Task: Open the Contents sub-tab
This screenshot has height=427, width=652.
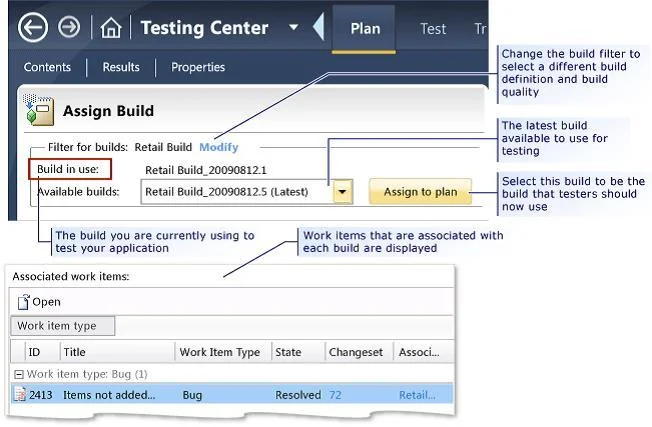Action: point(47,67)
